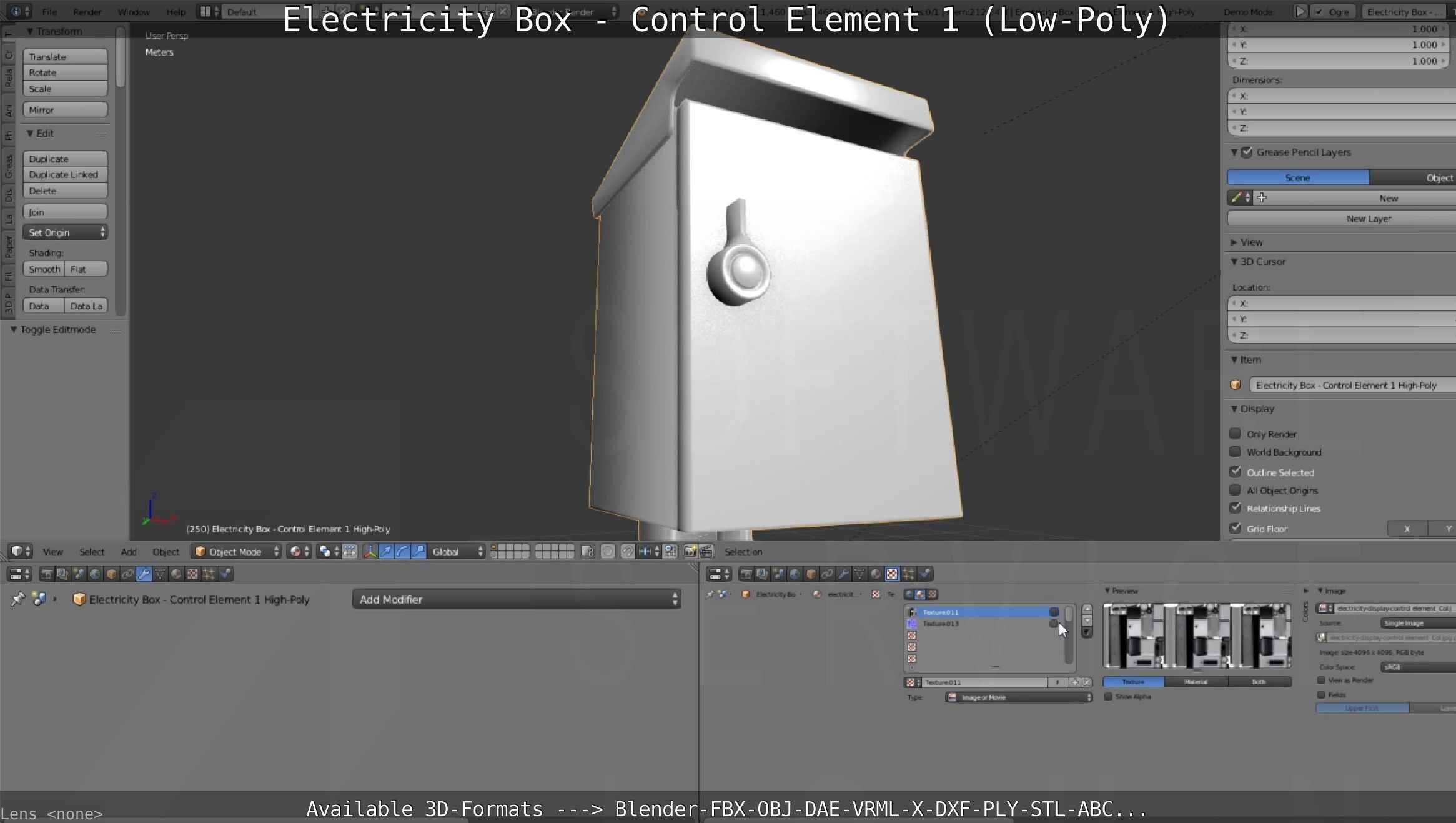Open the Help menu
Screen dimensions: 1456x823
pos(176,12)
